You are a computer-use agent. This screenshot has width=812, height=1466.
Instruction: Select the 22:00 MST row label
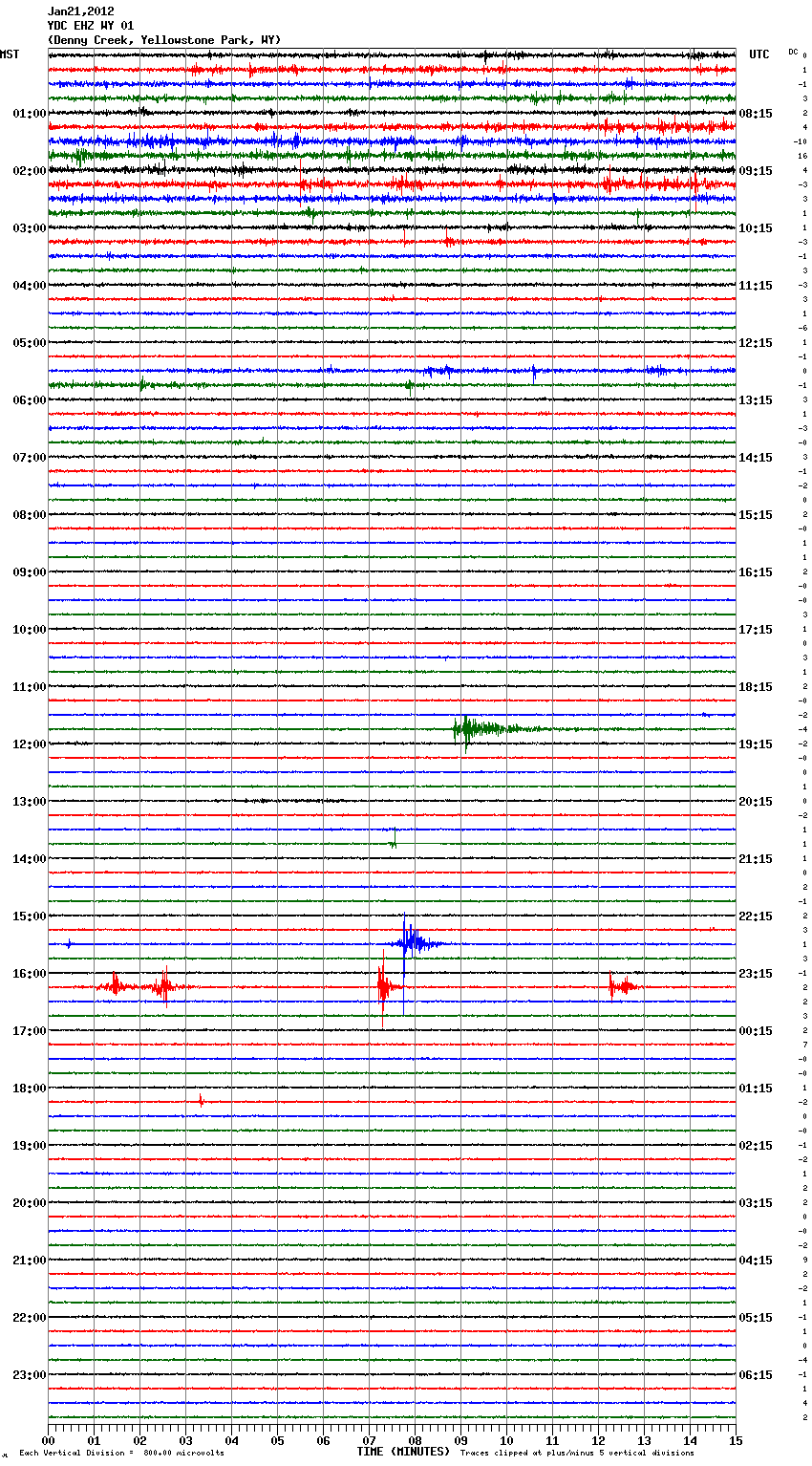click(30, 1318)
